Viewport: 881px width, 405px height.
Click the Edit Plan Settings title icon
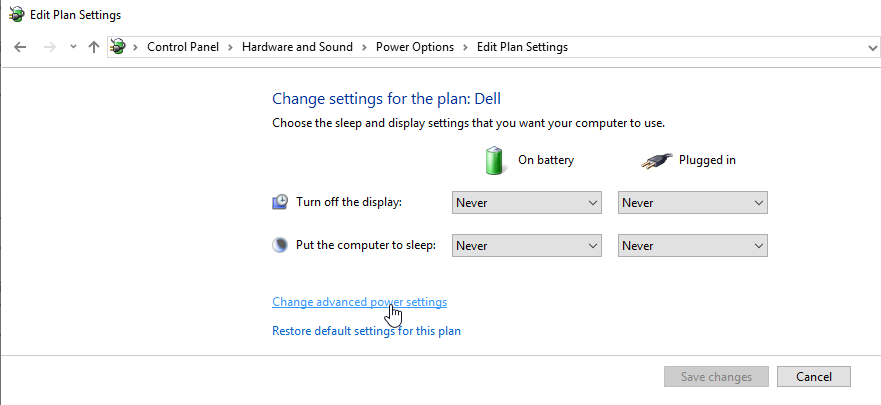(16, 15)
